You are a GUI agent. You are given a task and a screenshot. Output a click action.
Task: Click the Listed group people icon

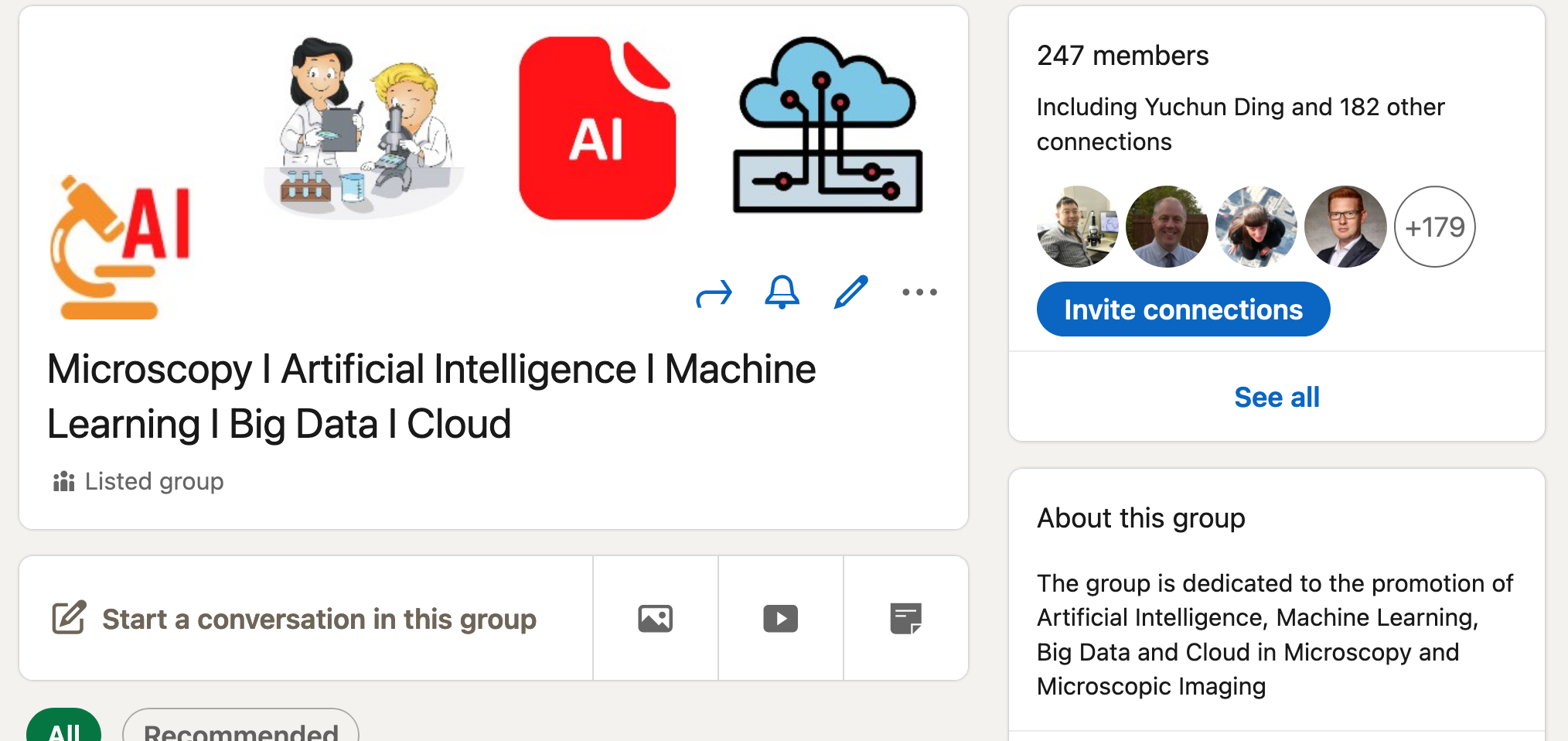point(63,481)
